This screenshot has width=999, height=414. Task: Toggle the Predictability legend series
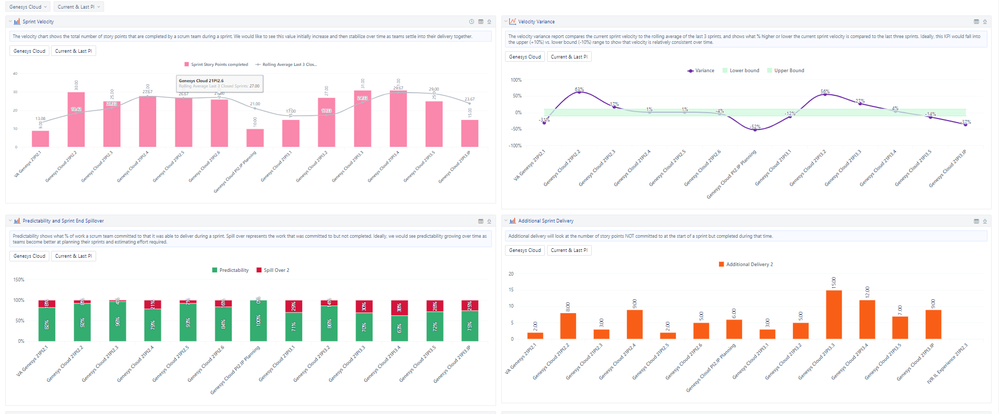pyautogui.click(x=230, y=270)
